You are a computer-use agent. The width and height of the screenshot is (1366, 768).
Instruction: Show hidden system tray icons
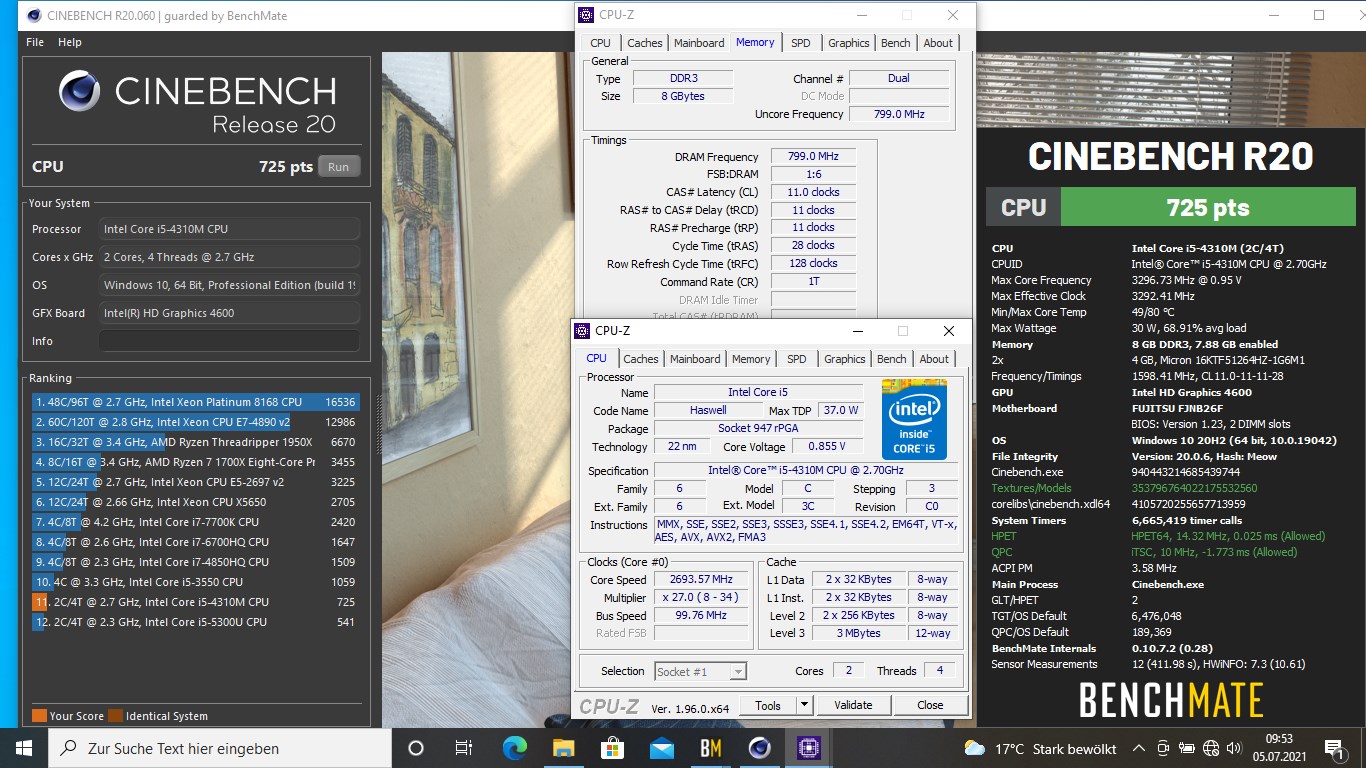click(x=1139, y=748)
